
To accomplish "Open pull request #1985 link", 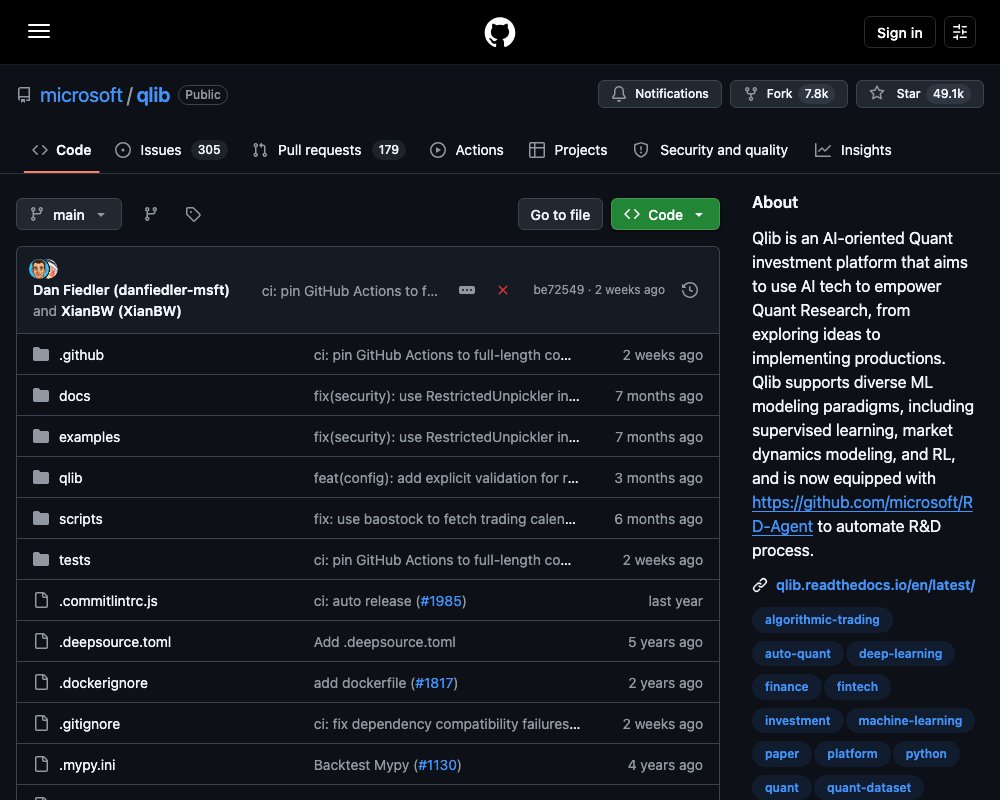I will pyautogui.click(x=441, y=601).
